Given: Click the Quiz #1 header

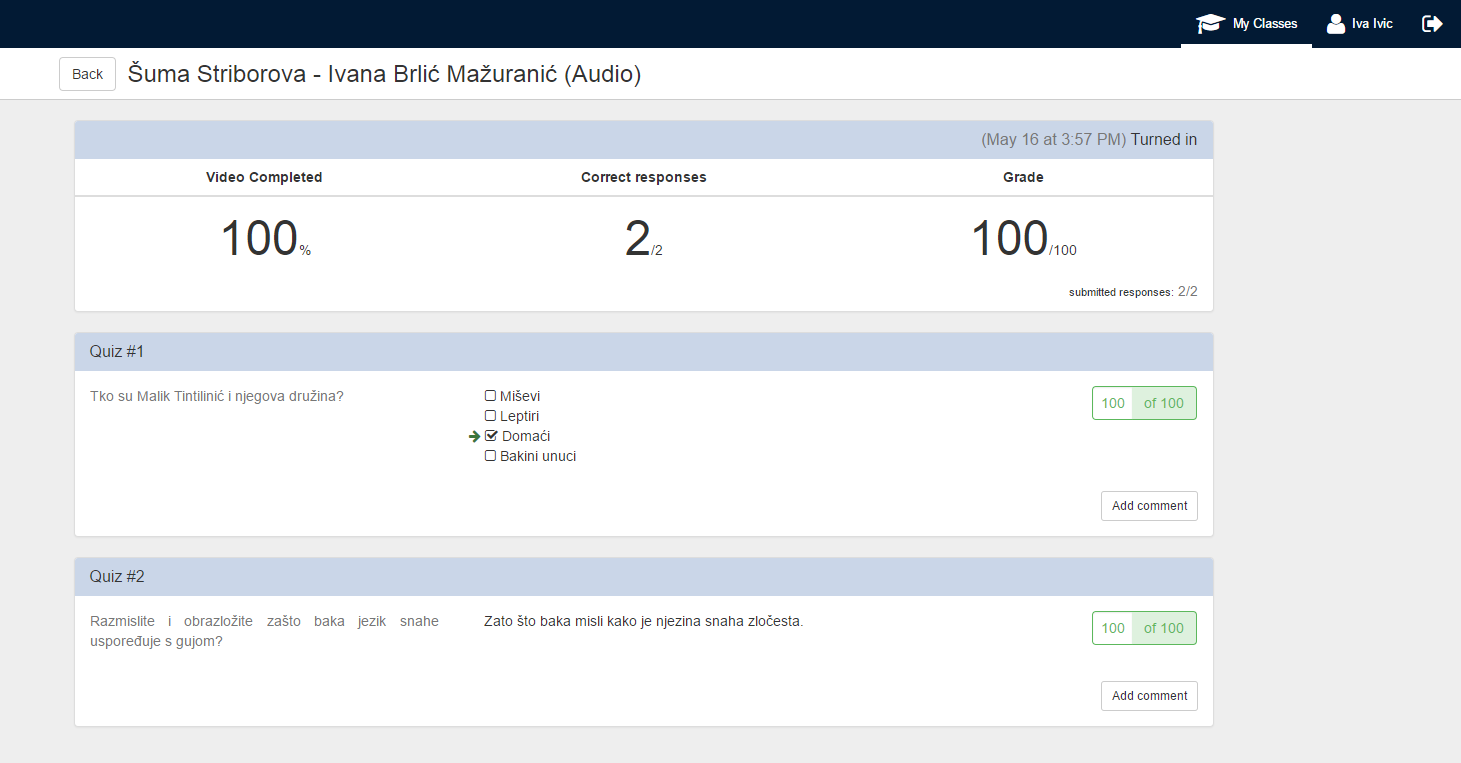Looking at the screenshot, I should pos(117,352).
